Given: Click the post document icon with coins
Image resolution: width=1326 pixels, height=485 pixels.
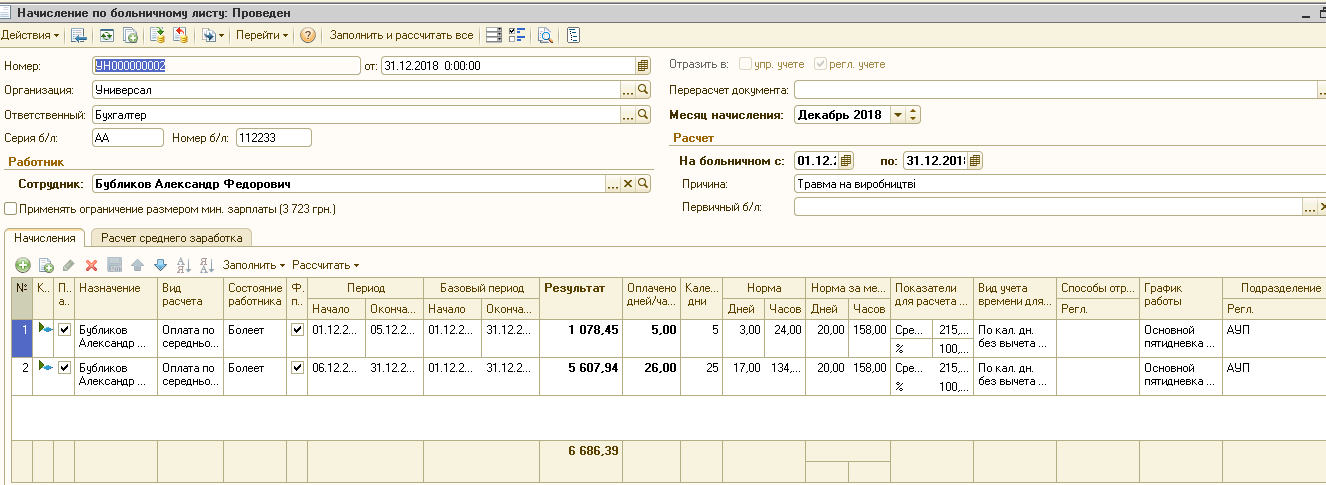Looking at the screenshot, I should (157, 35).
